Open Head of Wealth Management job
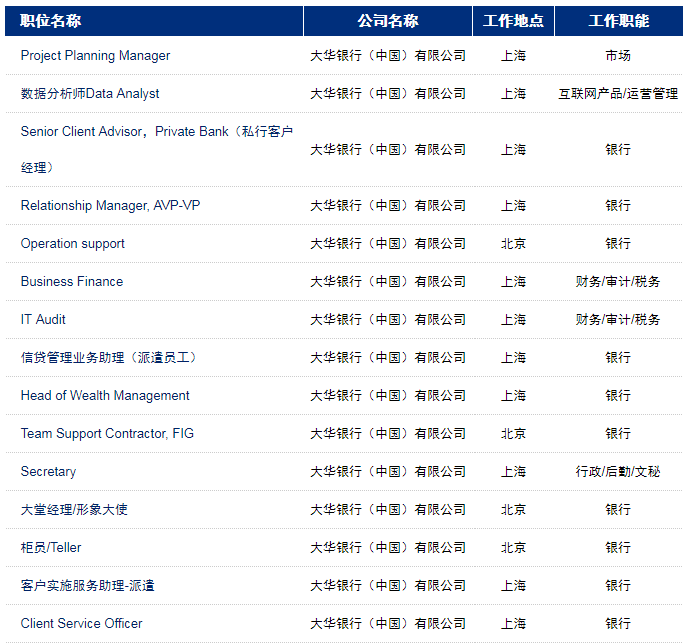 (x=105, y=396)
